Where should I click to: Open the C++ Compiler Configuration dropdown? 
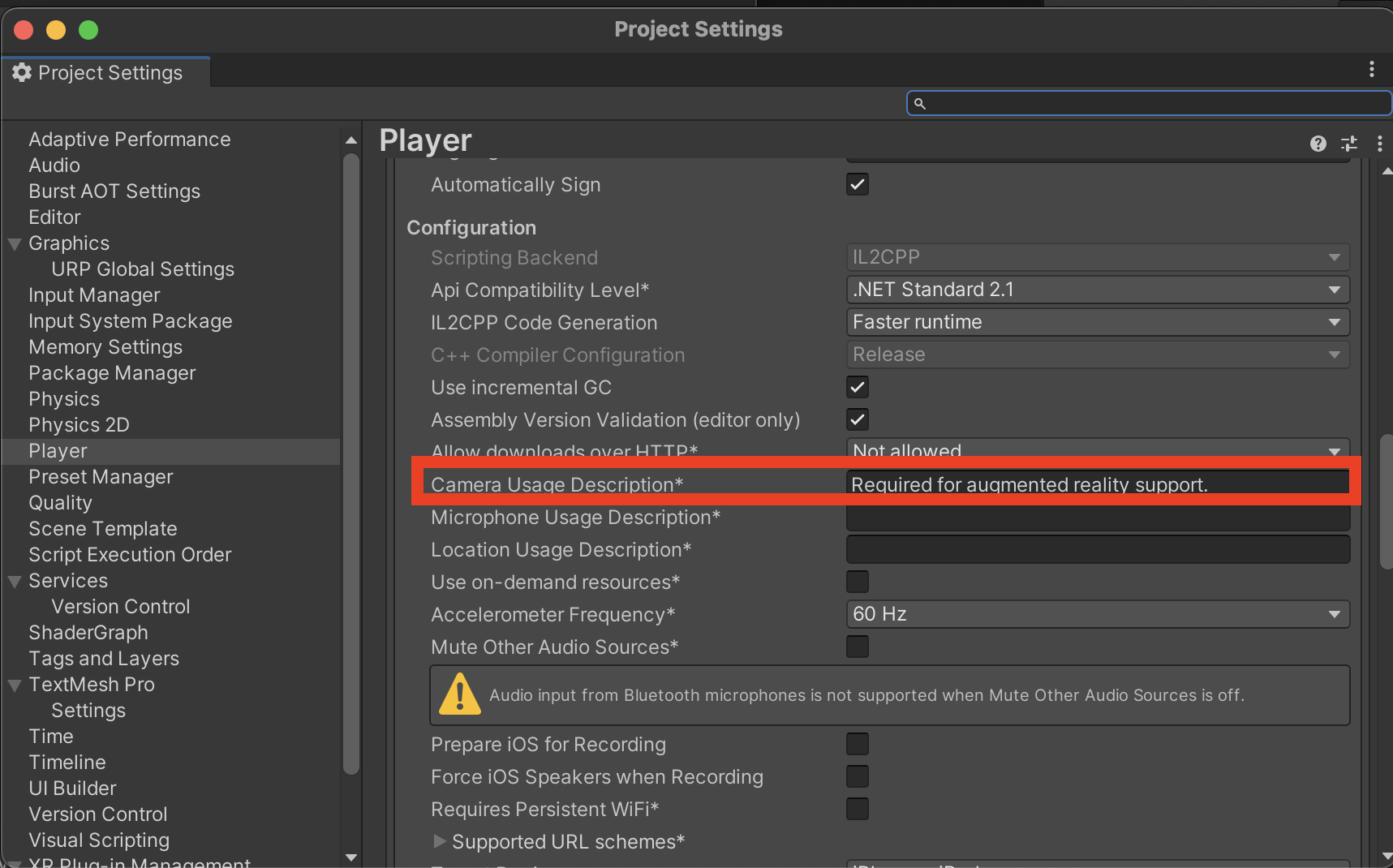1098,355
